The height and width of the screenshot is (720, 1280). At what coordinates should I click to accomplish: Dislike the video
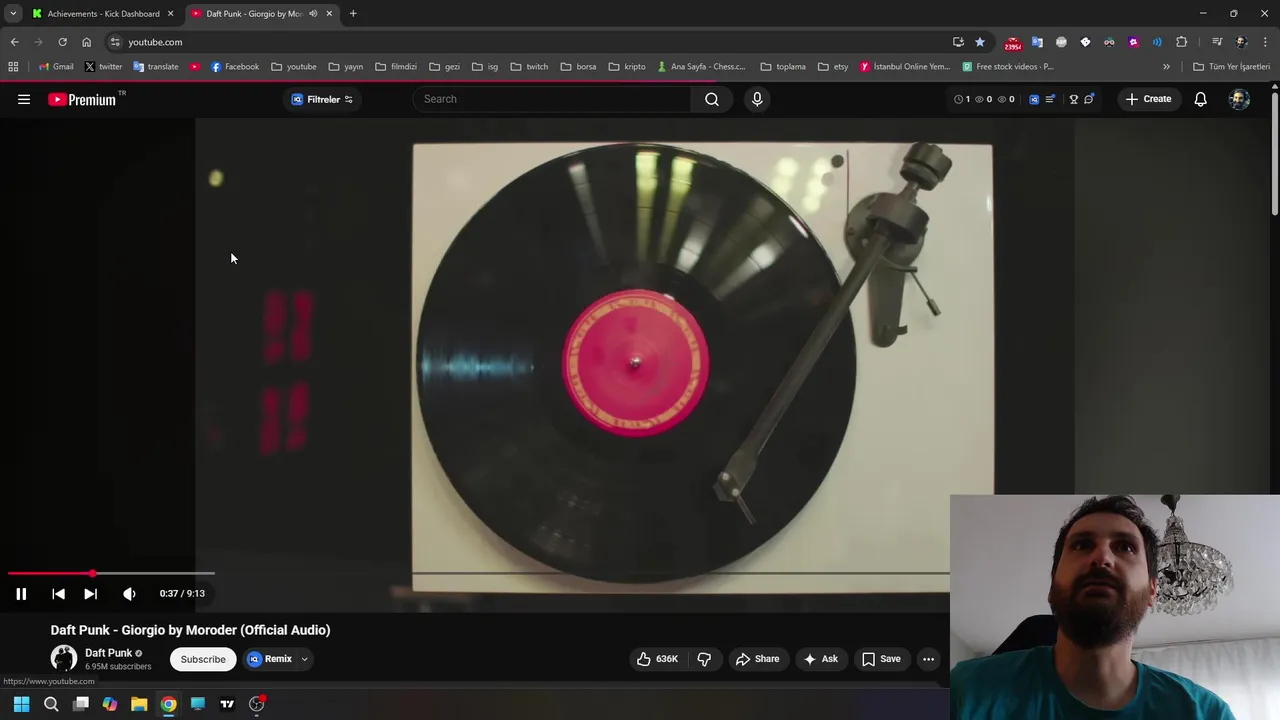[x=704, y=659]
